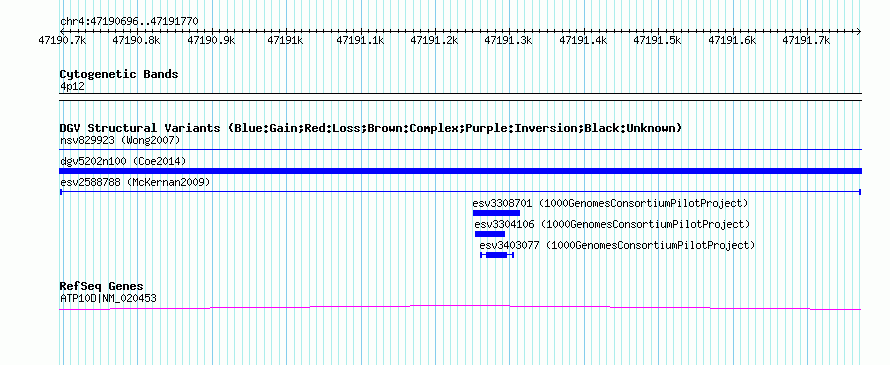
Task: Select variant label esv2588788 (McKernan2009)
Action: (135, 182)
